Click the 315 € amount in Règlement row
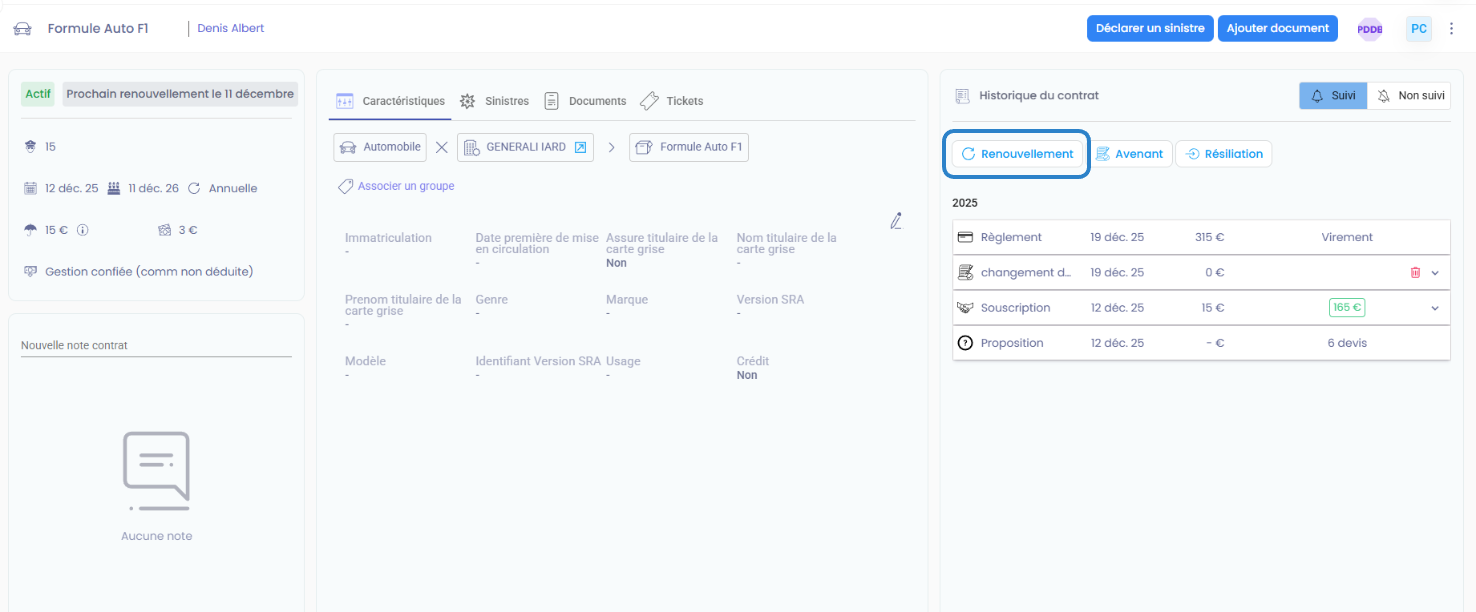The image size is (1476, 612). (1210, 238)
